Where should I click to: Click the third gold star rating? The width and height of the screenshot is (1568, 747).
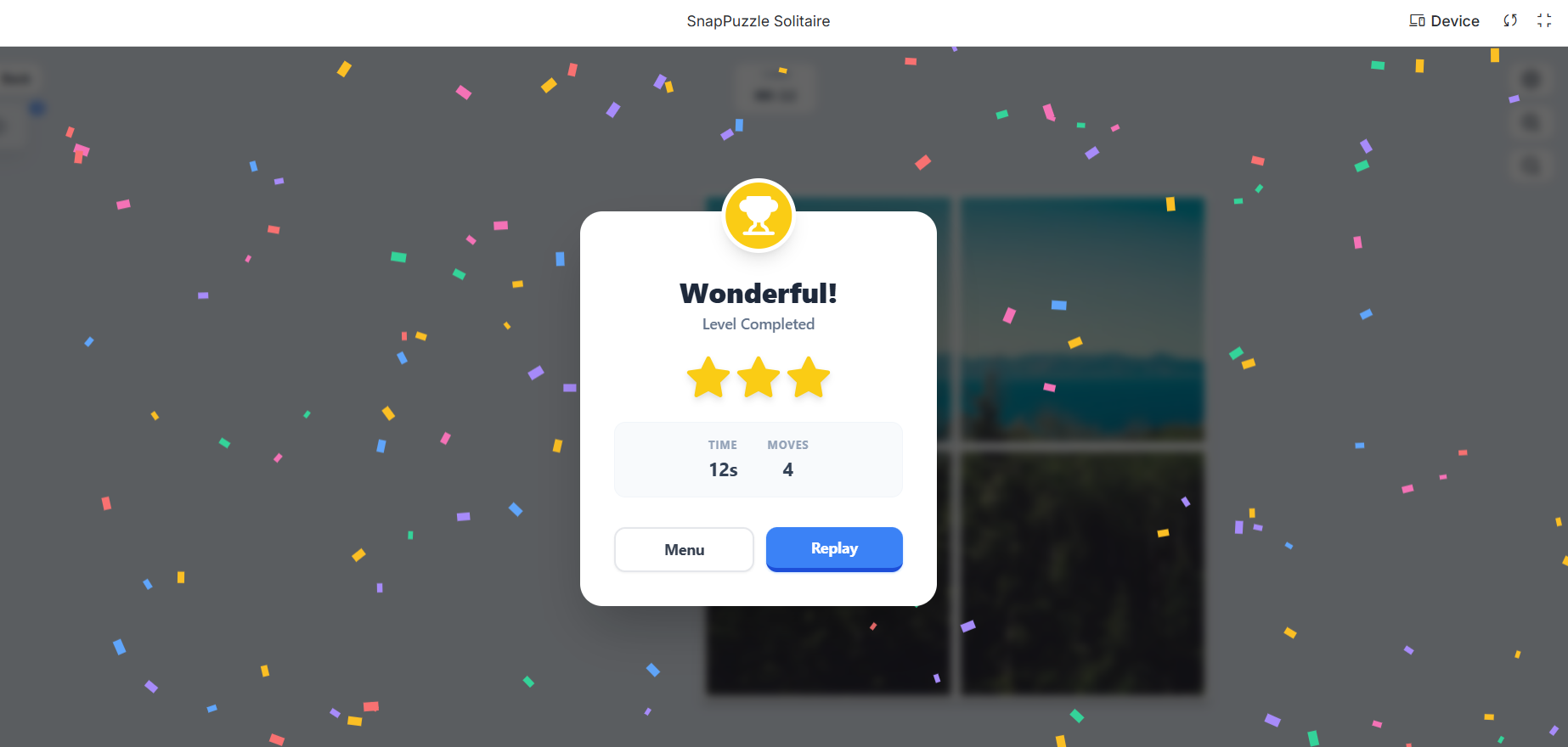809,377
